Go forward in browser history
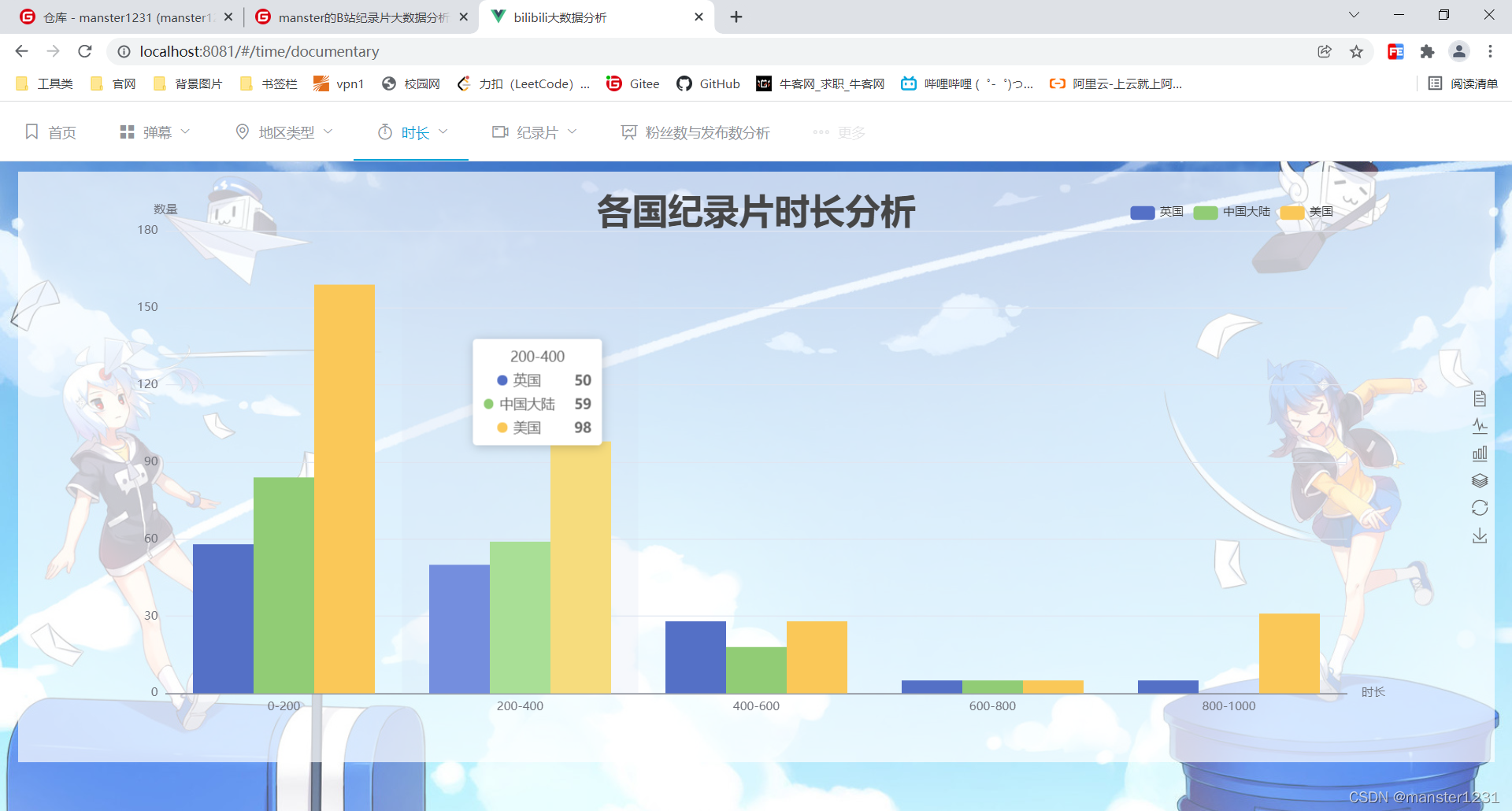Screen dimensions: 1512x811 click(53, 51)
